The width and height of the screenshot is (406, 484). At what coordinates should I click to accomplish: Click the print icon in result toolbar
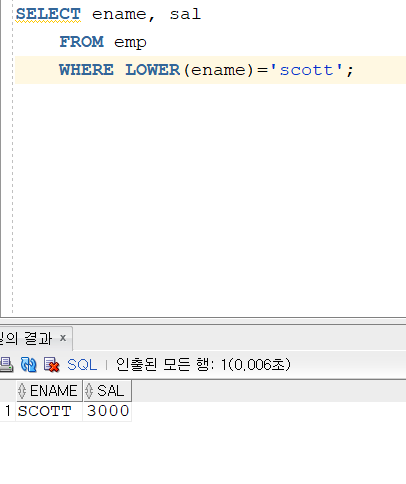pyautogui.click(x=6, y=364)
